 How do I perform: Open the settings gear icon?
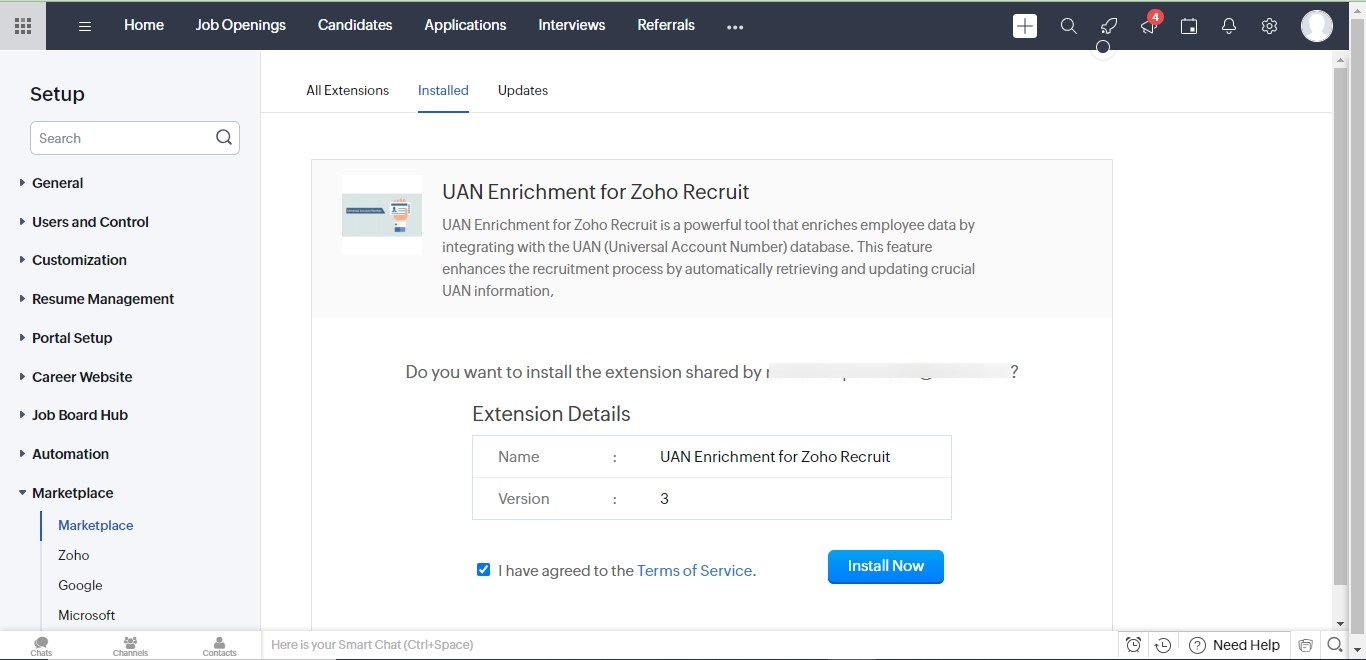(x=1269, y=26)
